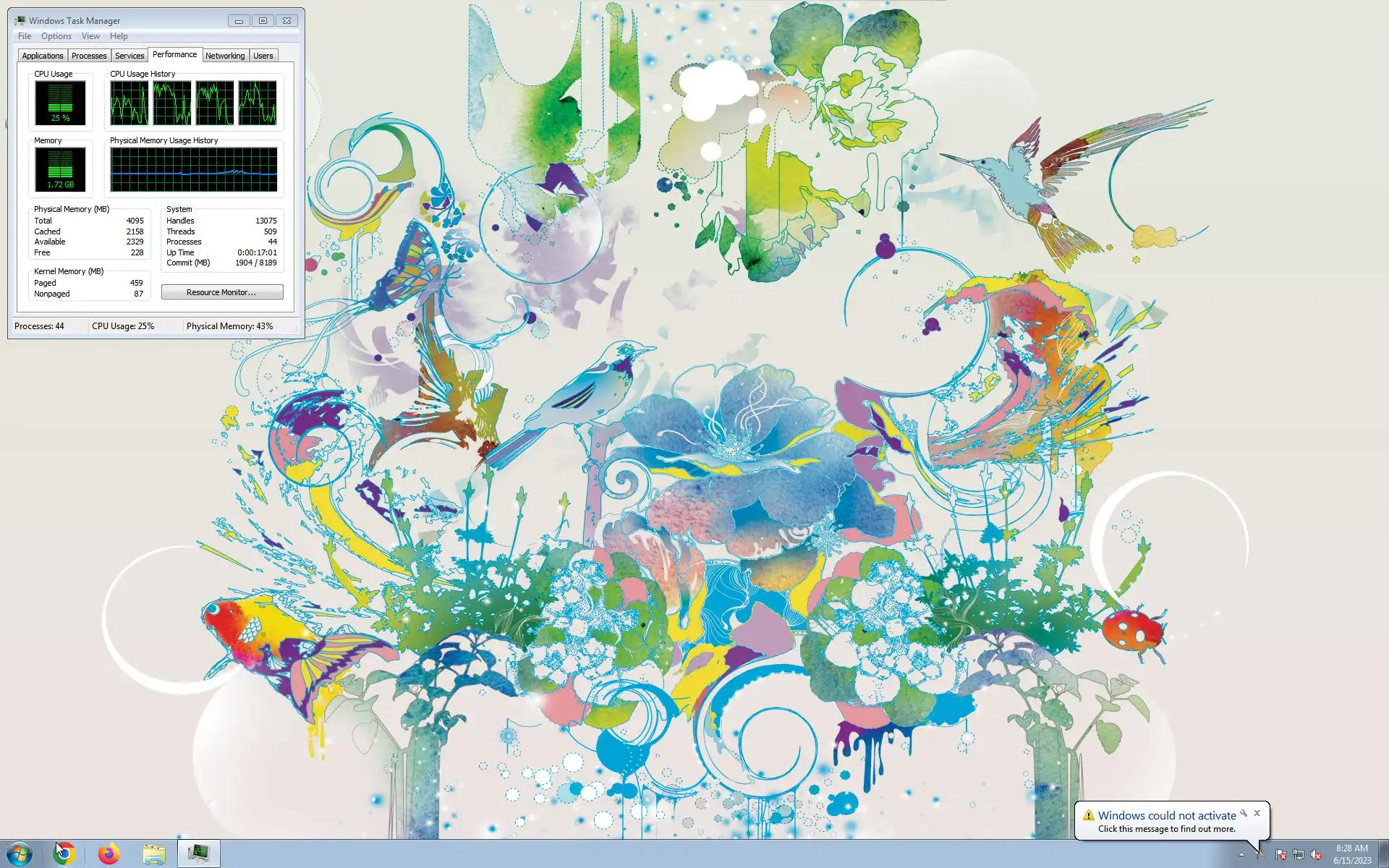
Task: Open the clock showing 8:28 AM
Action: pyautogui.click(x=1351, y=854)
